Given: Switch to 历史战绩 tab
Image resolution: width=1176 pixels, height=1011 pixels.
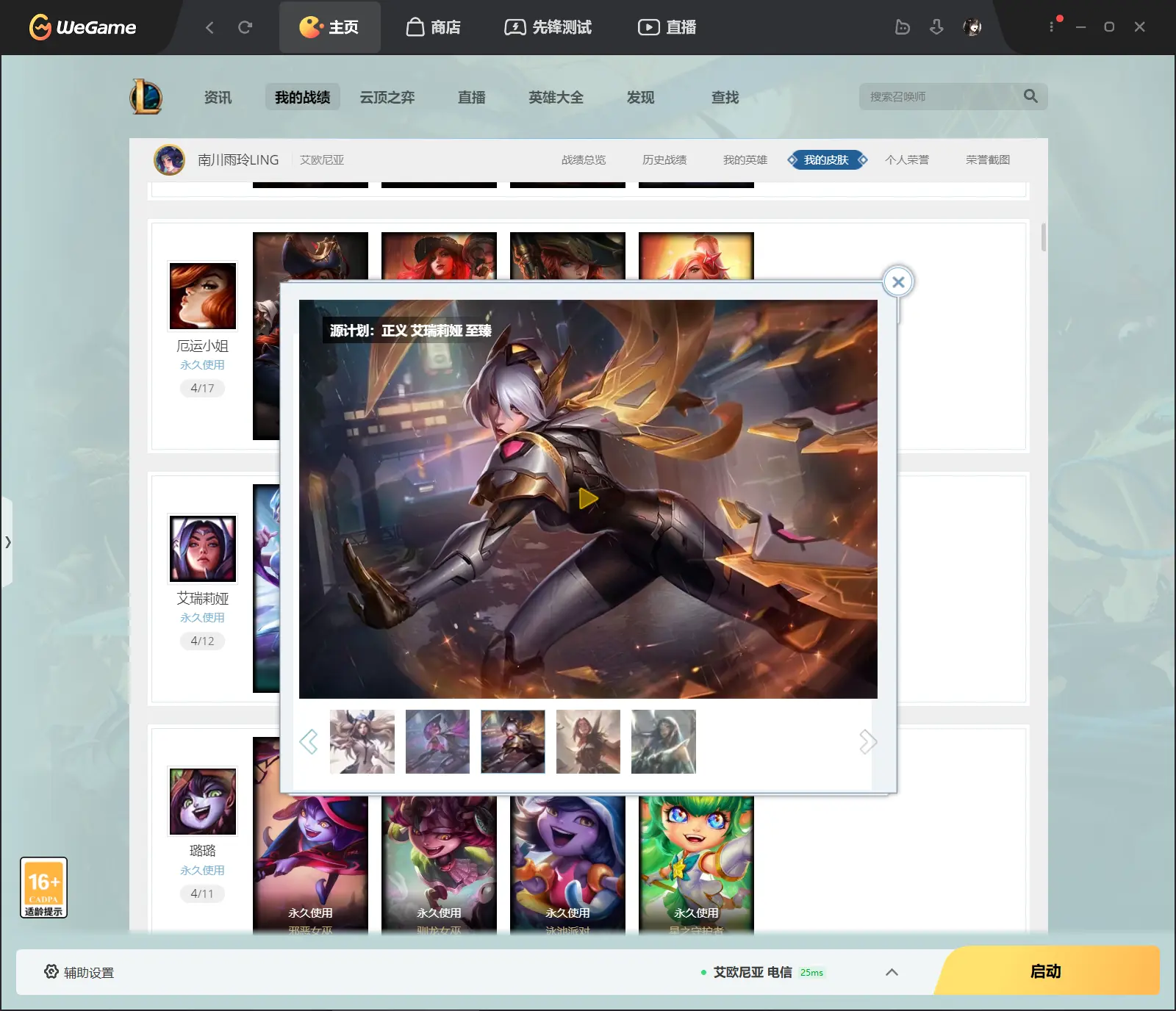Looking at the screenshot, I should coord(664,159).
